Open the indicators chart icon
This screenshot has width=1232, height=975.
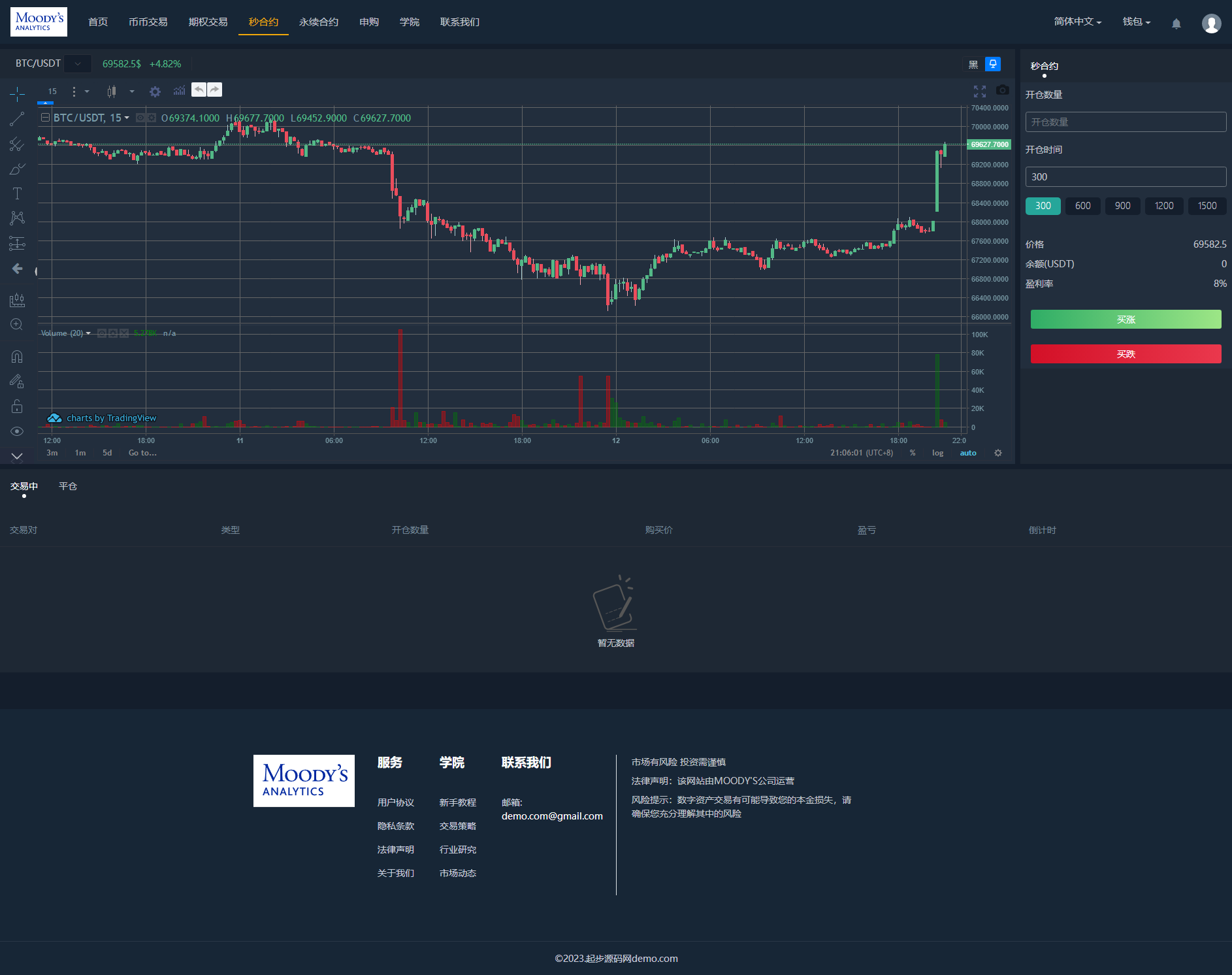pyautogui.click(x=179, y=91)
